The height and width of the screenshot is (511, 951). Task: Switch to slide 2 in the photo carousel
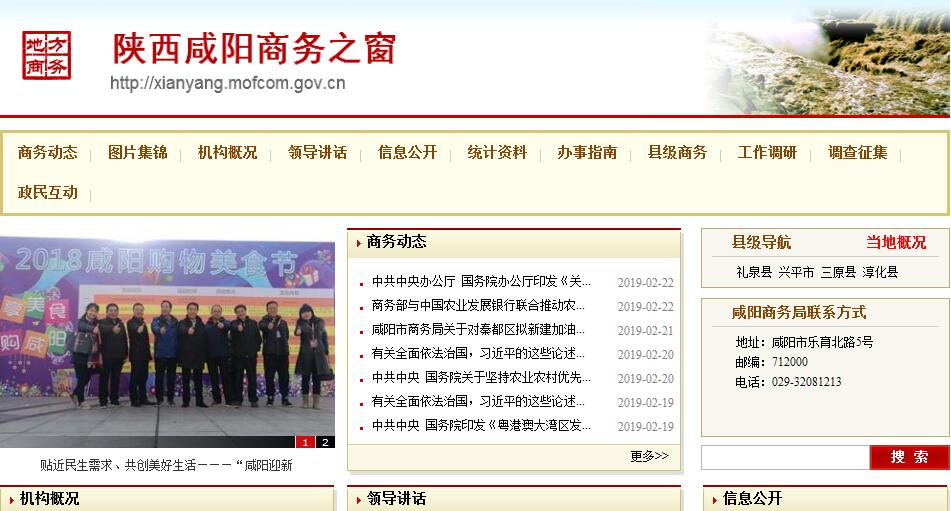click(x=325, y=442)
